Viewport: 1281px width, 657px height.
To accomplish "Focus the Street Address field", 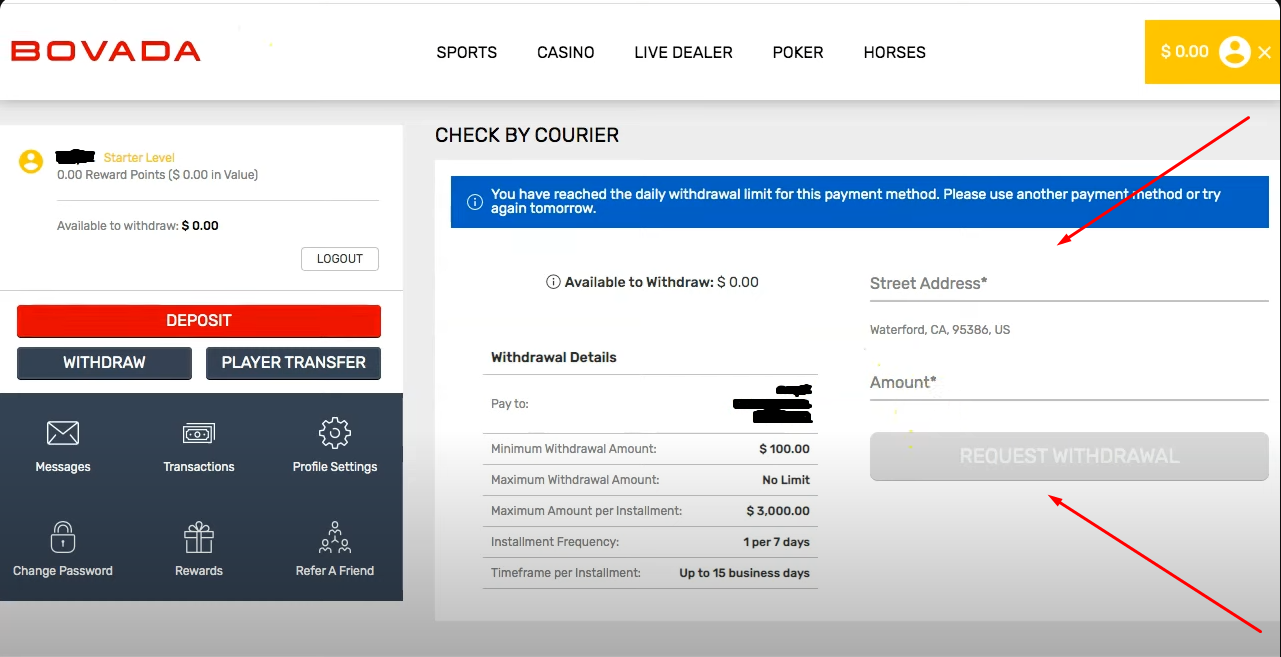I will click(x=1068, y=284).
